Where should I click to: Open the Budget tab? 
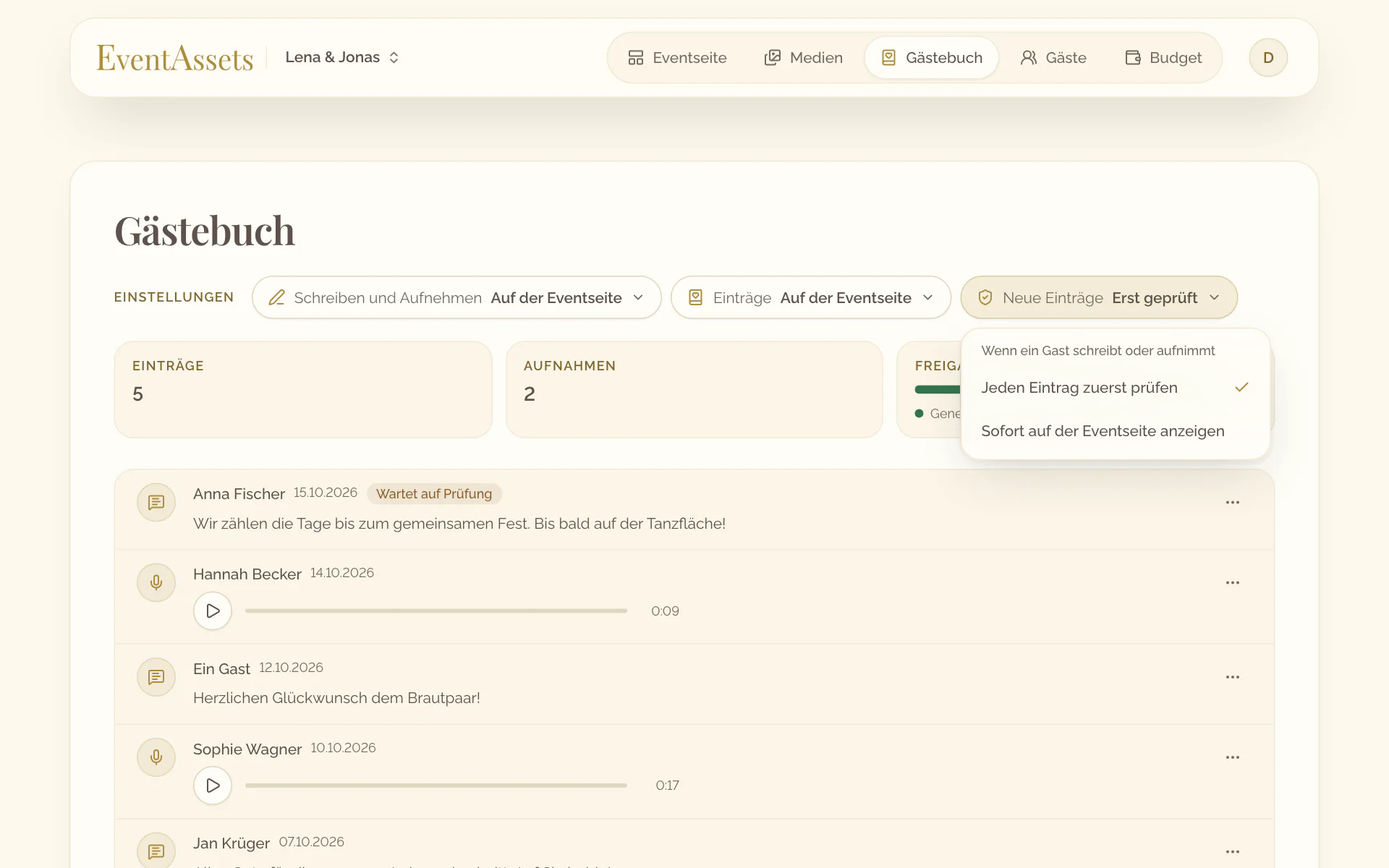coord(1163,58)
